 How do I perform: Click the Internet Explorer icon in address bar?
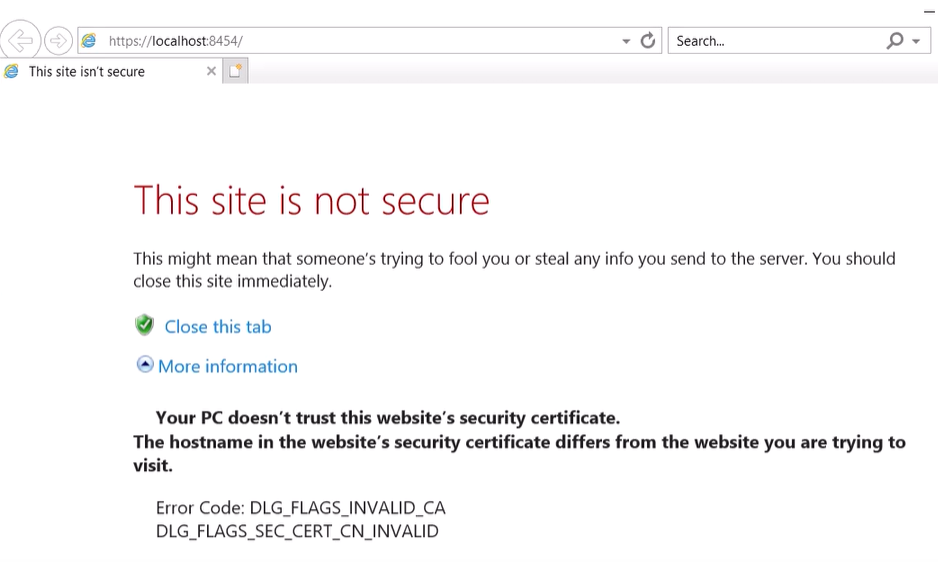90,41
